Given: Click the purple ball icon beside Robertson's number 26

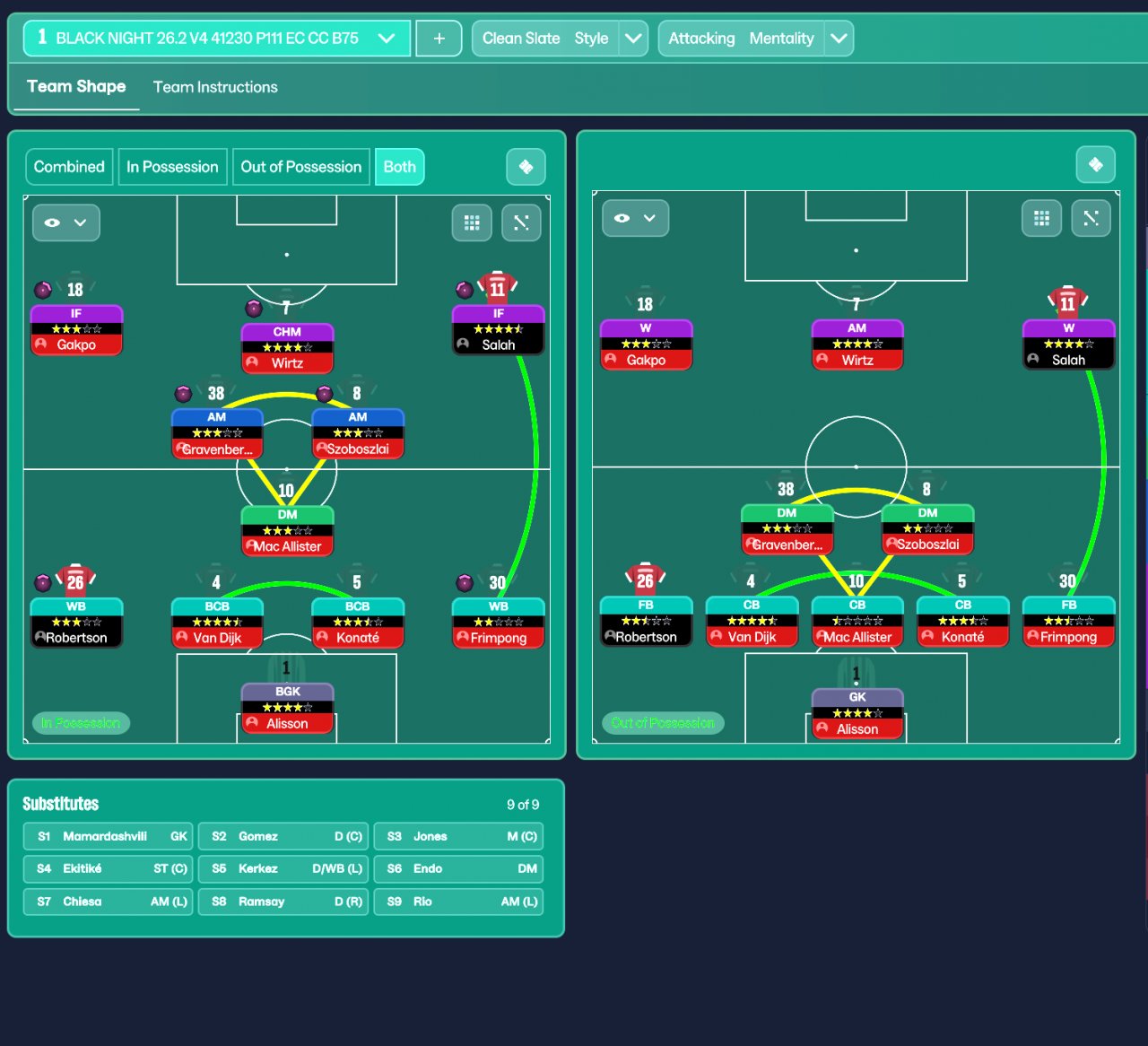Looking at the screenshot, I should coord(43,583).
